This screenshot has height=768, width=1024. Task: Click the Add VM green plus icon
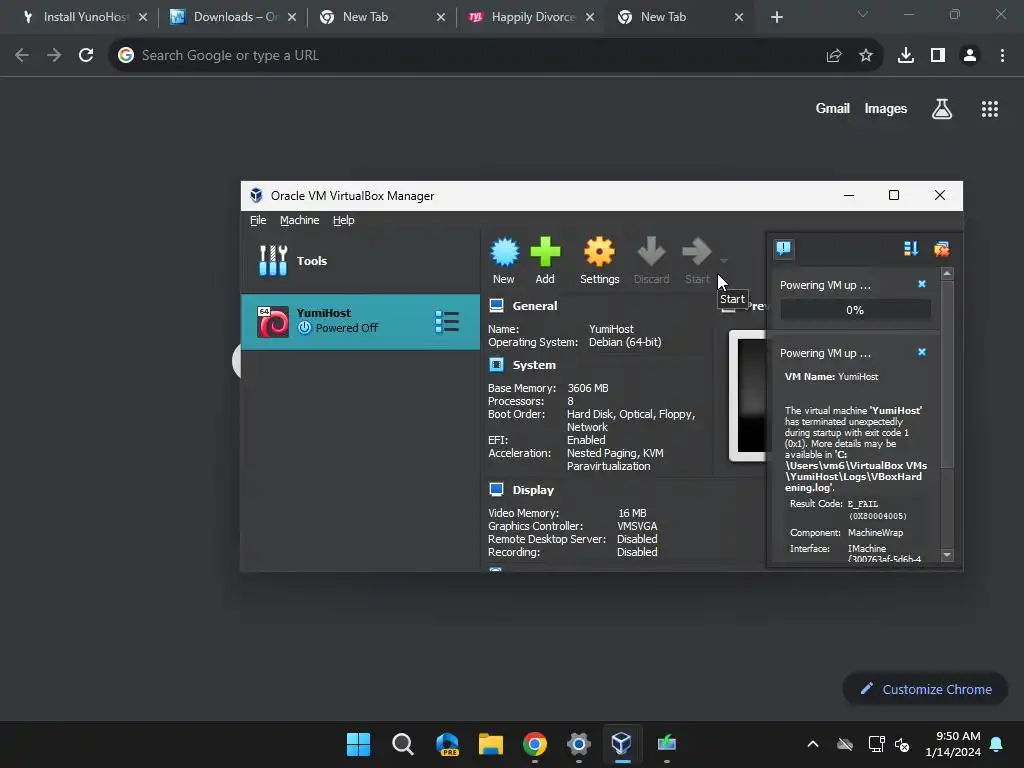pyautogui.click(x=545, y=261)
